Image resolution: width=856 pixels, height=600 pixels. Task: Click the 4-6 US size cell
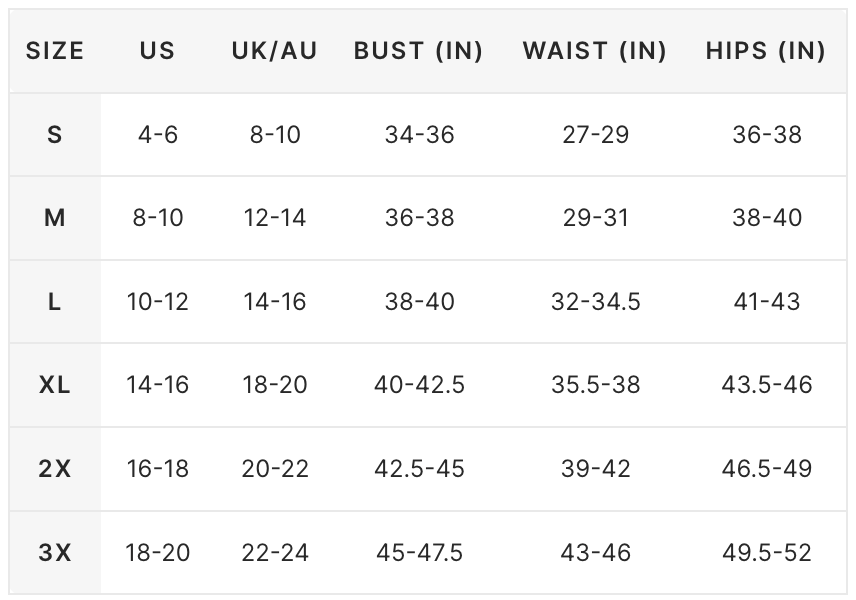point(158,134)
